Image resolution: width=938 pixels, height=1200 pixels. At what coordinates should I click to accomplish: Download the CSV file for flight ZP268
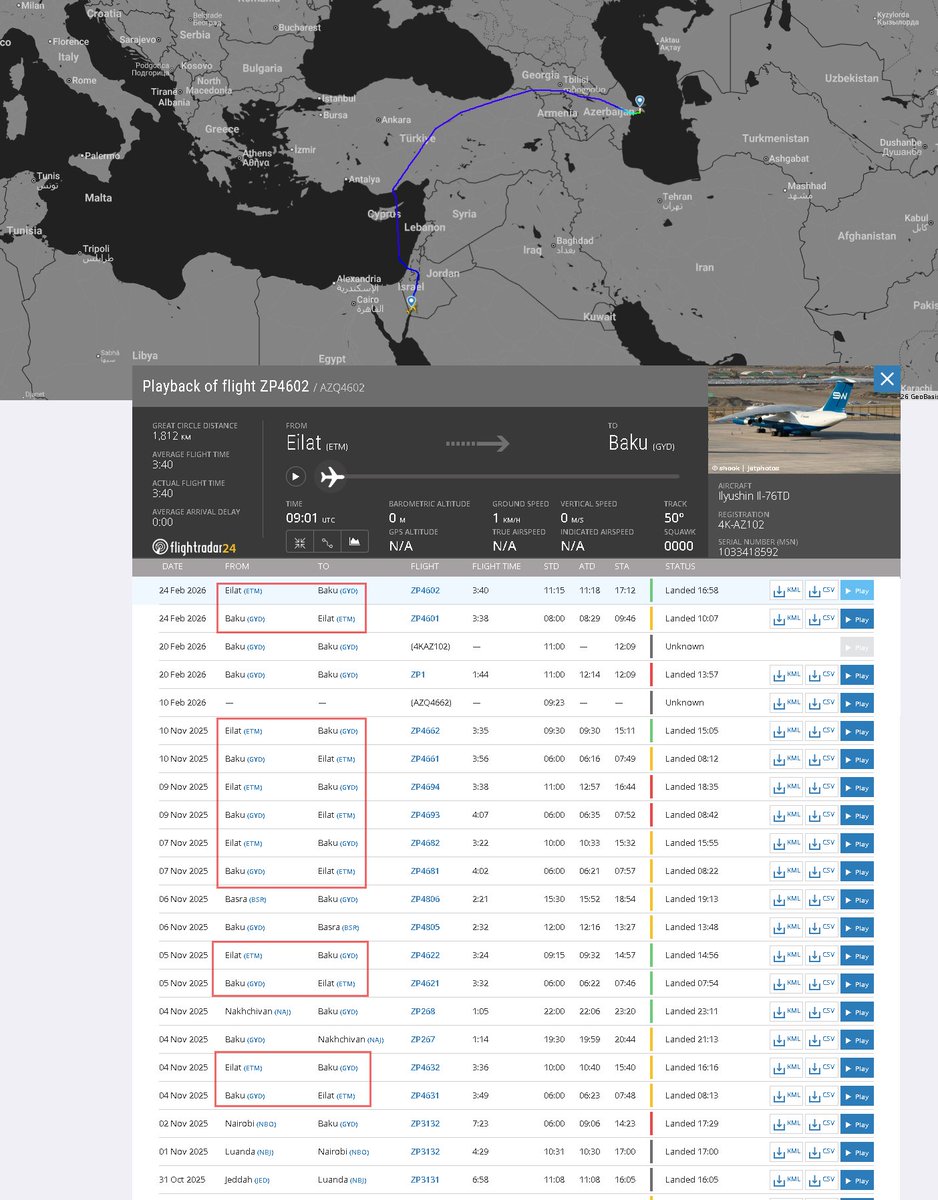pyautogui.click(x=821, y=1011)
